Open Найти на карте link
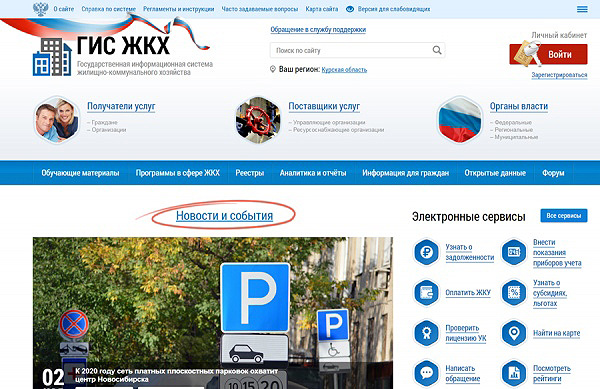 point(556,333)
